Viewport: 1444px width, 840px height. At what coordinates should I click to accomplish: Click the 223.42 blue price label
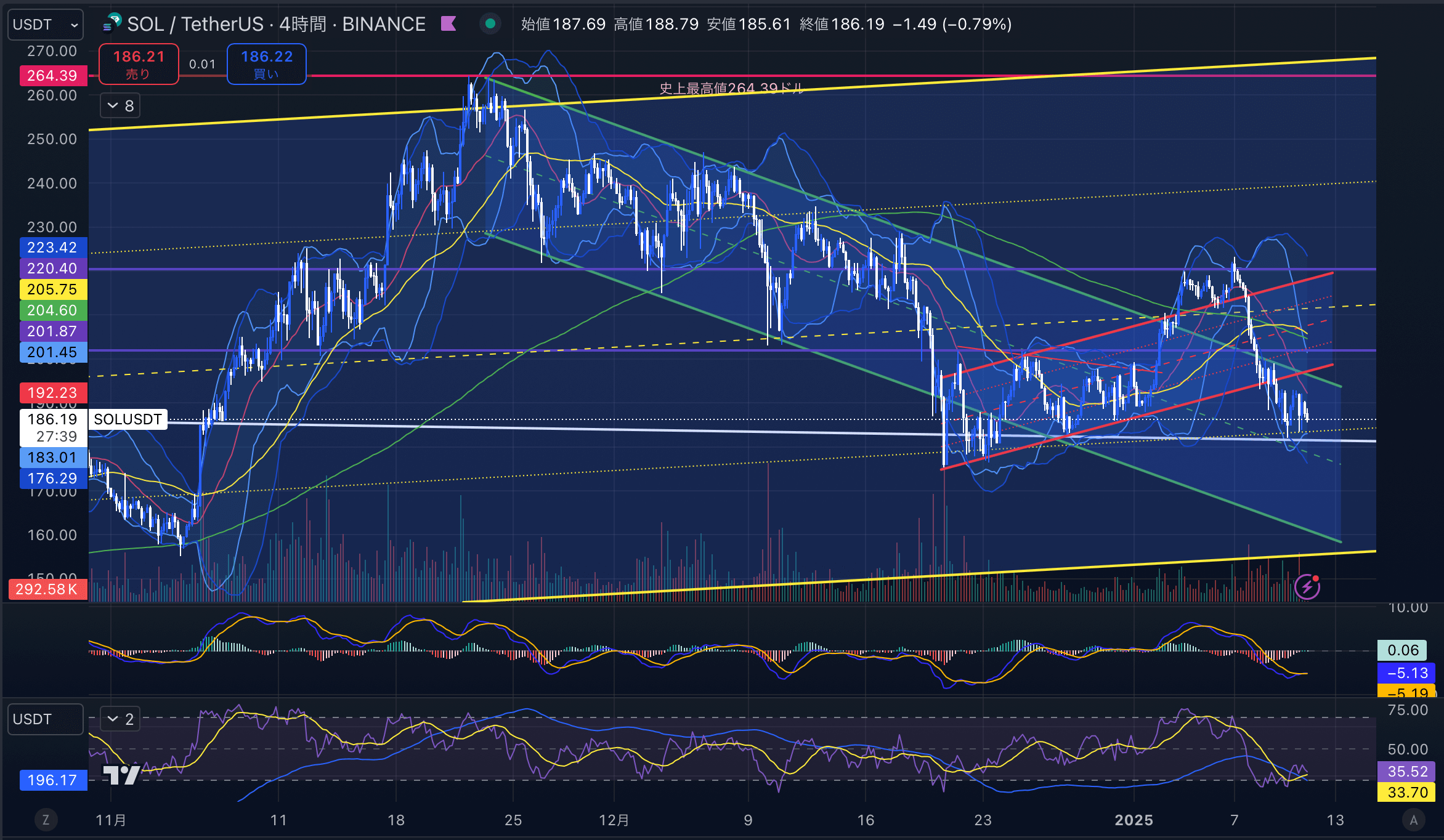pyautogui.click(x=52, y=248)
